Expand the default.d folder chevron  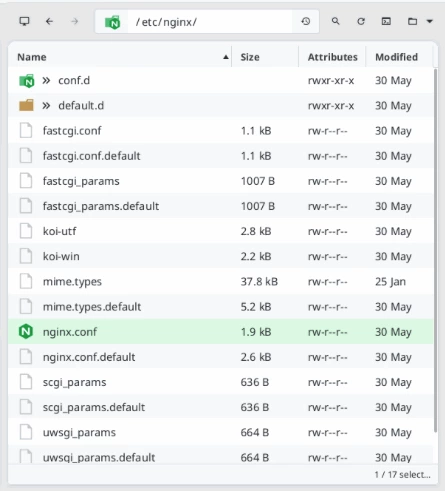click(46, 106)
